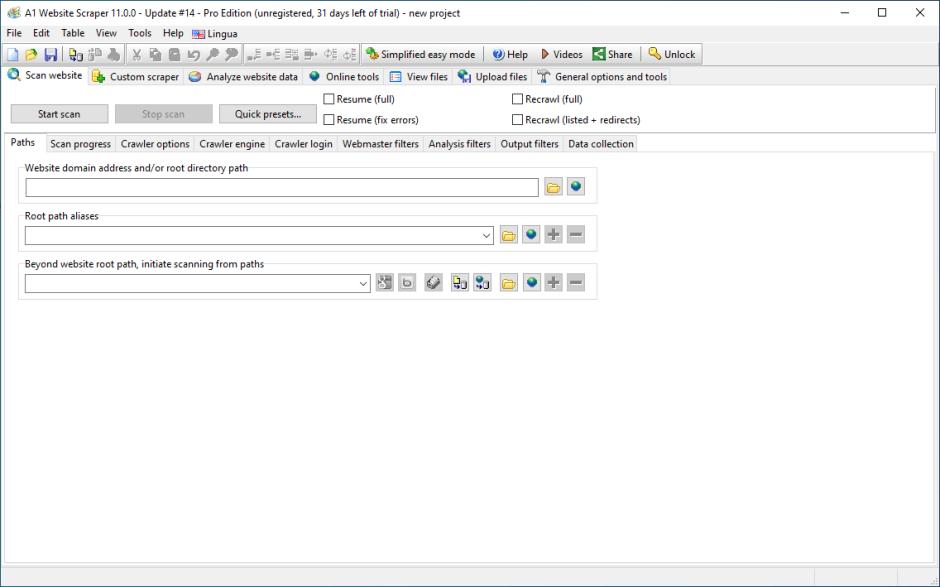The image size is (940, 587).
Task: Open the Online tools tab
Action: pos(345,77)
